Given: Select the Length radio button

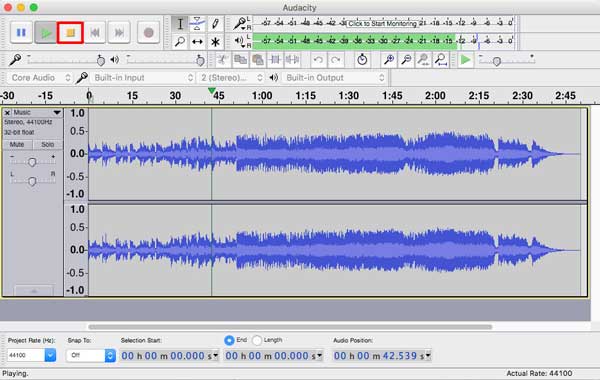Looking at the screenshot, I should pyautogui.click(x=257, y=340).
